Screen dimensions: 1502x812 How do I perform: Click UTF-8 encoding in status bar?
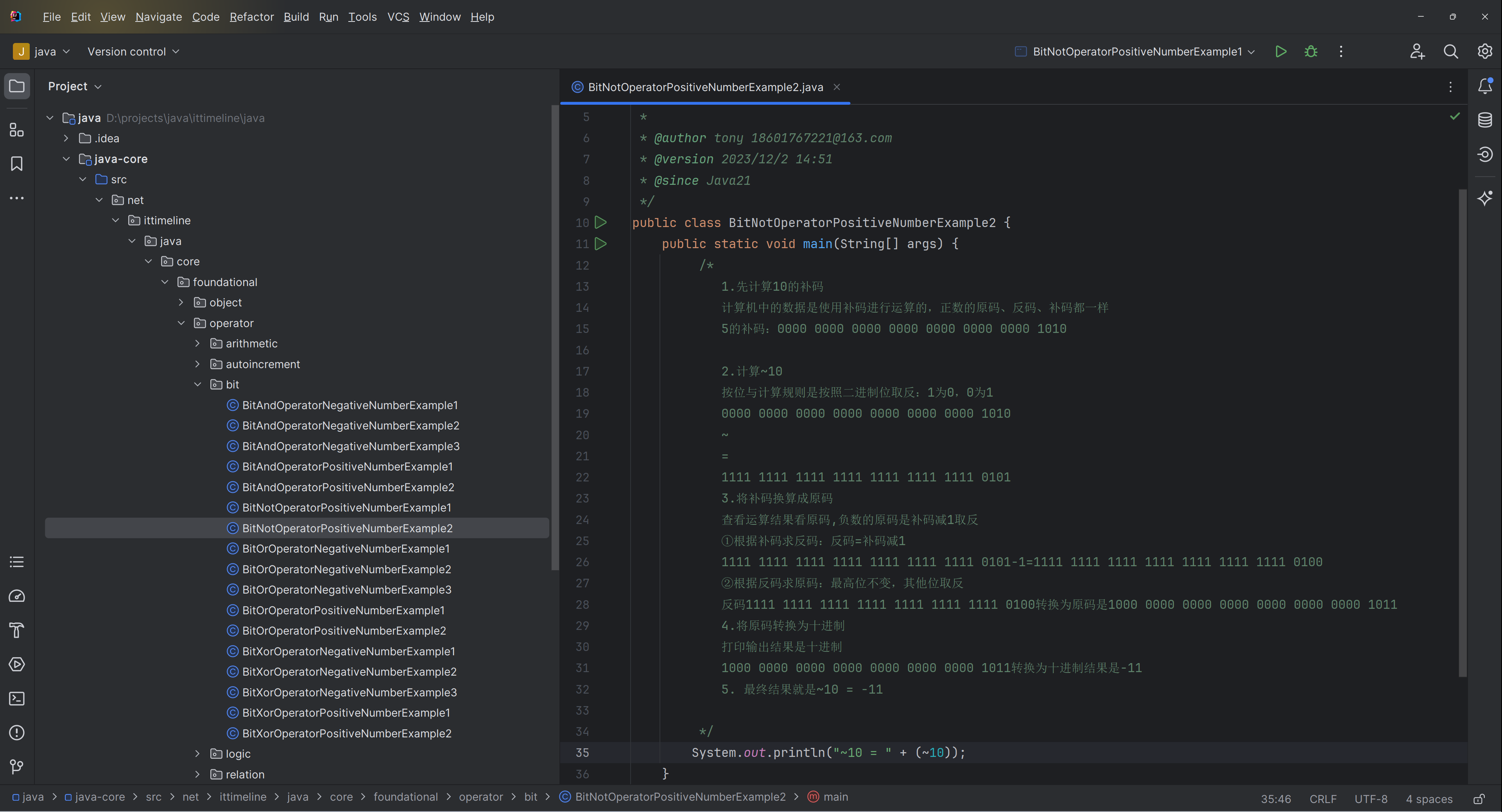pyautogui.click(x=1371, y=799)
